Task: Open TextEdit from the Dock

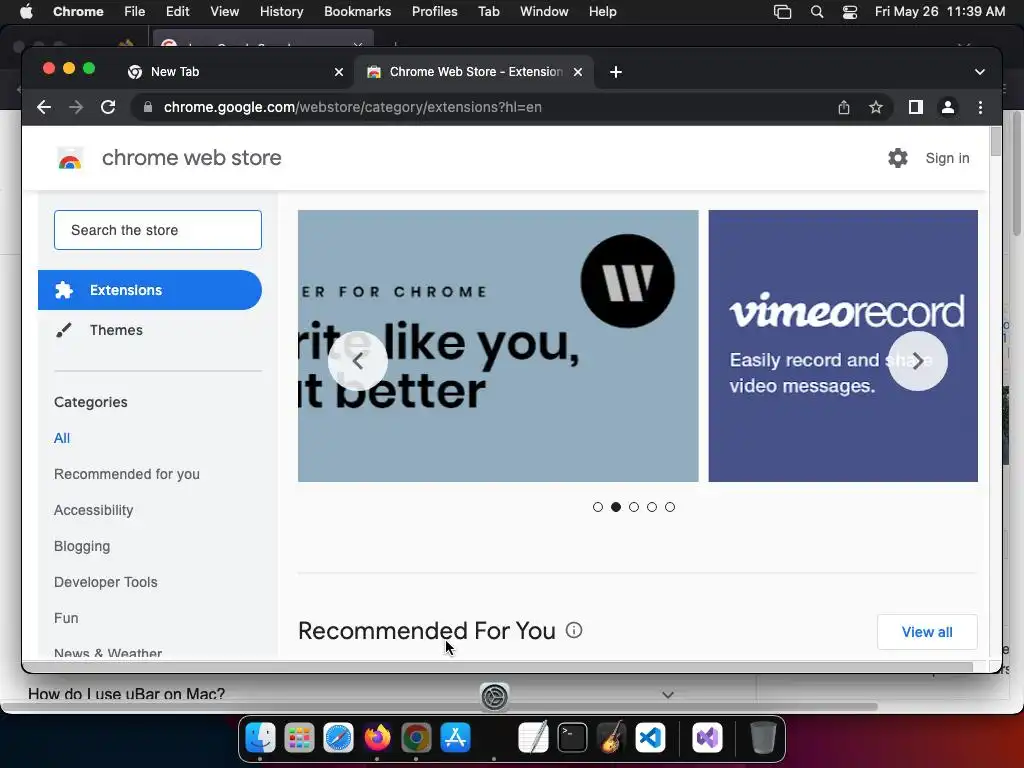Action: tap(533, 738)
